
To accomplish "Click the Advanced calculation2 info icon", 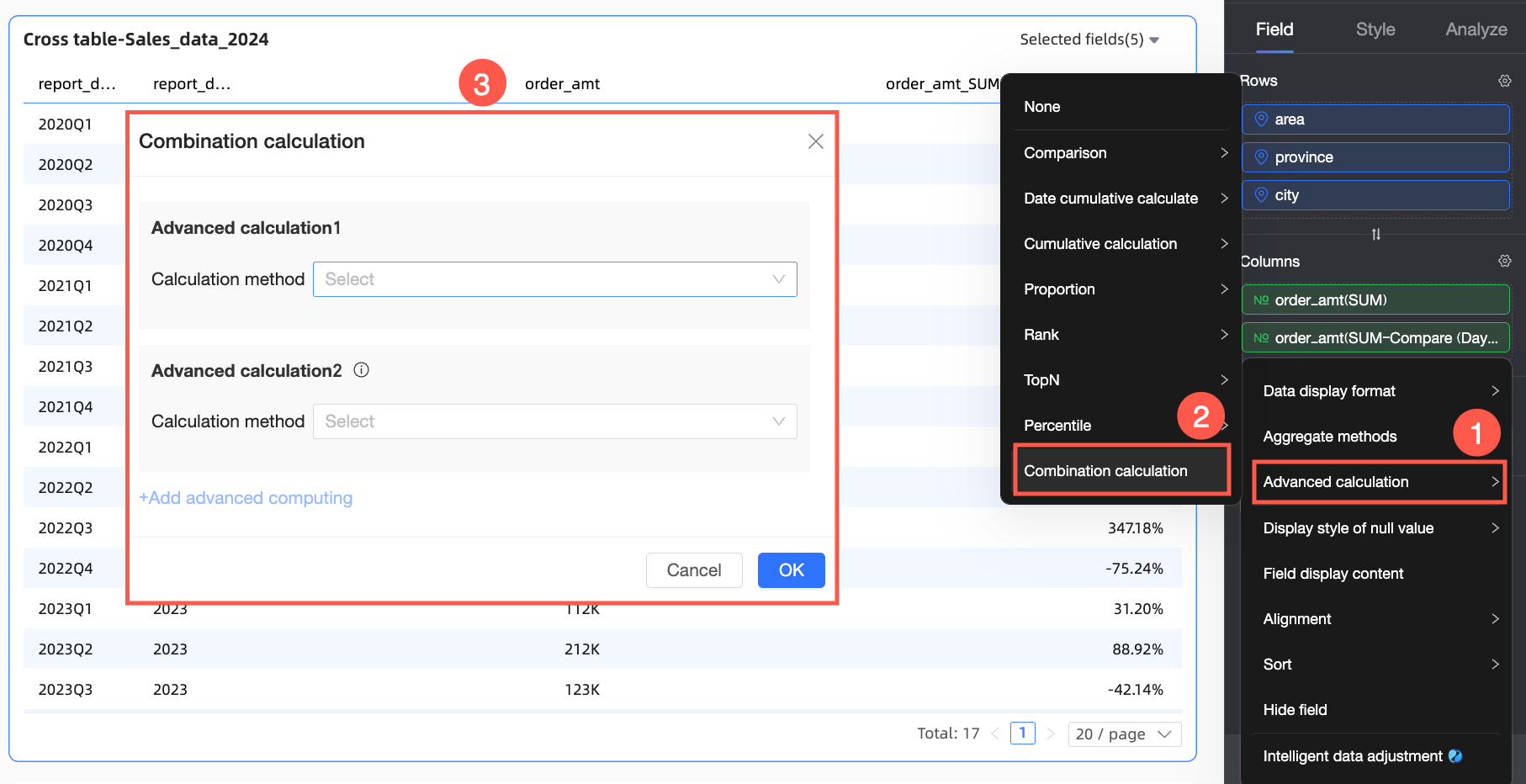I will [361, 370].
